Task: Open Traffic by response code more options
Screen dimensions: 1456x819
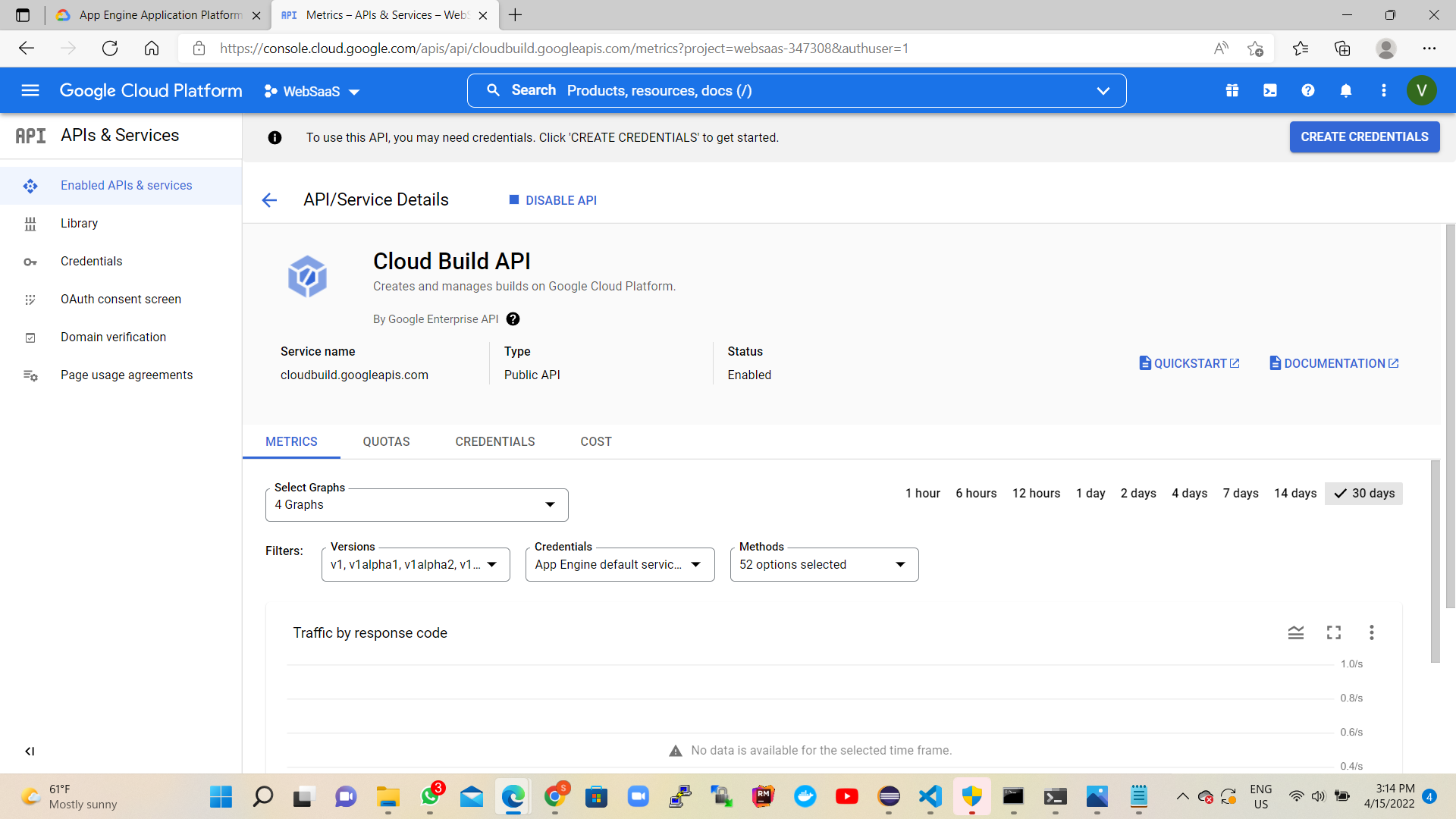Action: (1372, 632)
